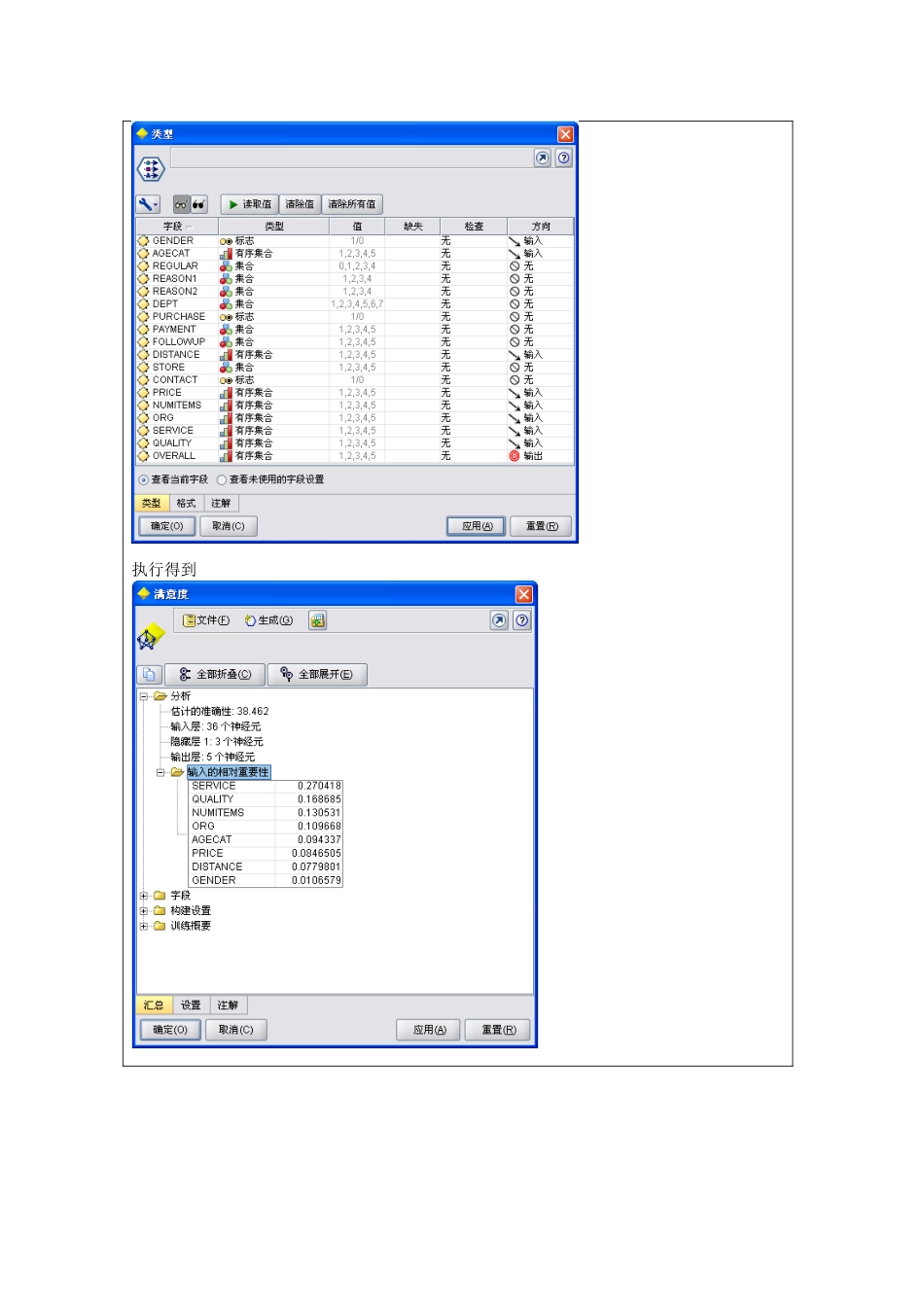
Task: Sort by the 字段 column header
Action: tap(176, 227)
